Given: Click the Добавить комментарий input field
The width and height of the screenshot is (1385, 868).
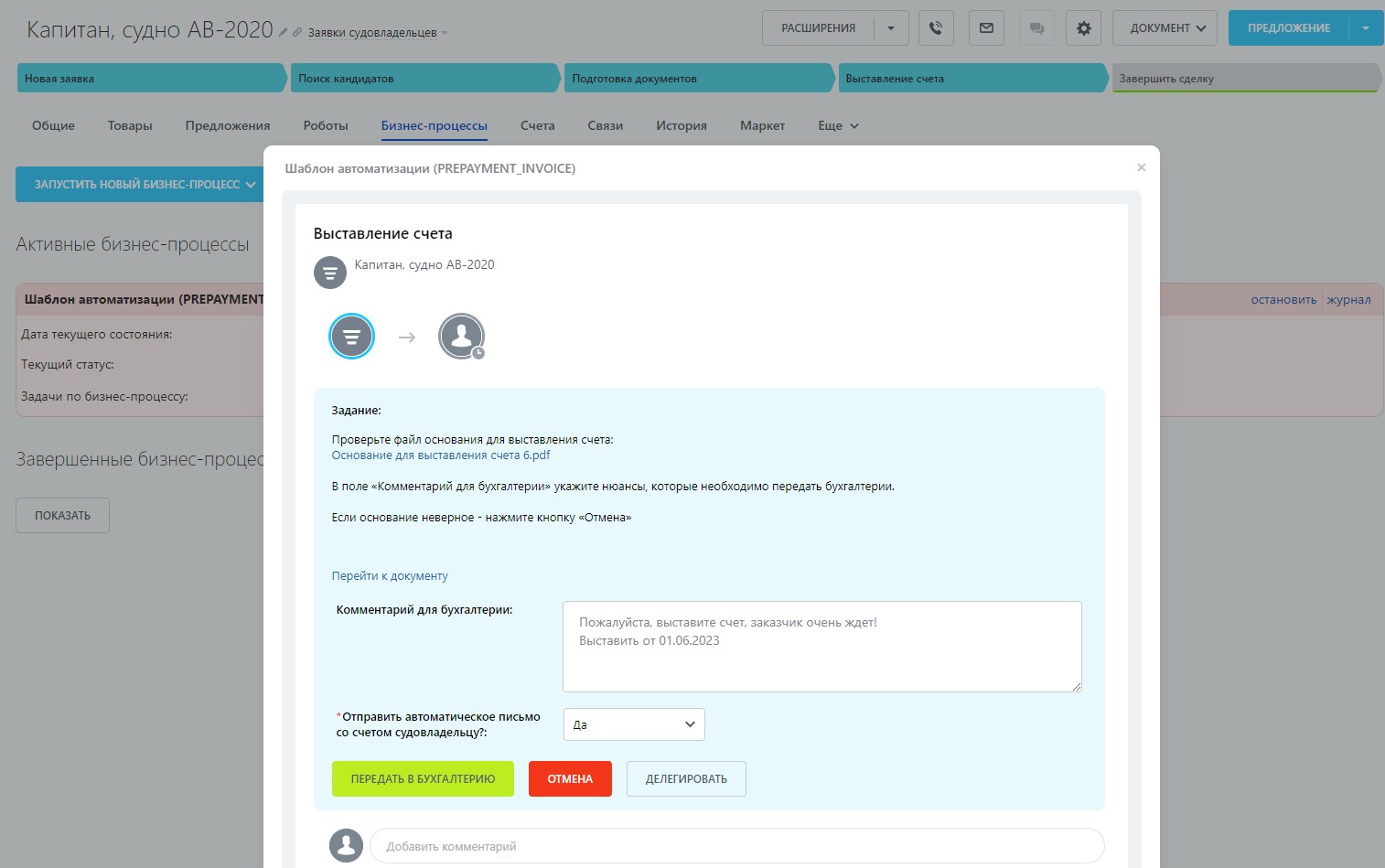Looking at the screenshot, I should pyautogui.click(x=737, y=846).
